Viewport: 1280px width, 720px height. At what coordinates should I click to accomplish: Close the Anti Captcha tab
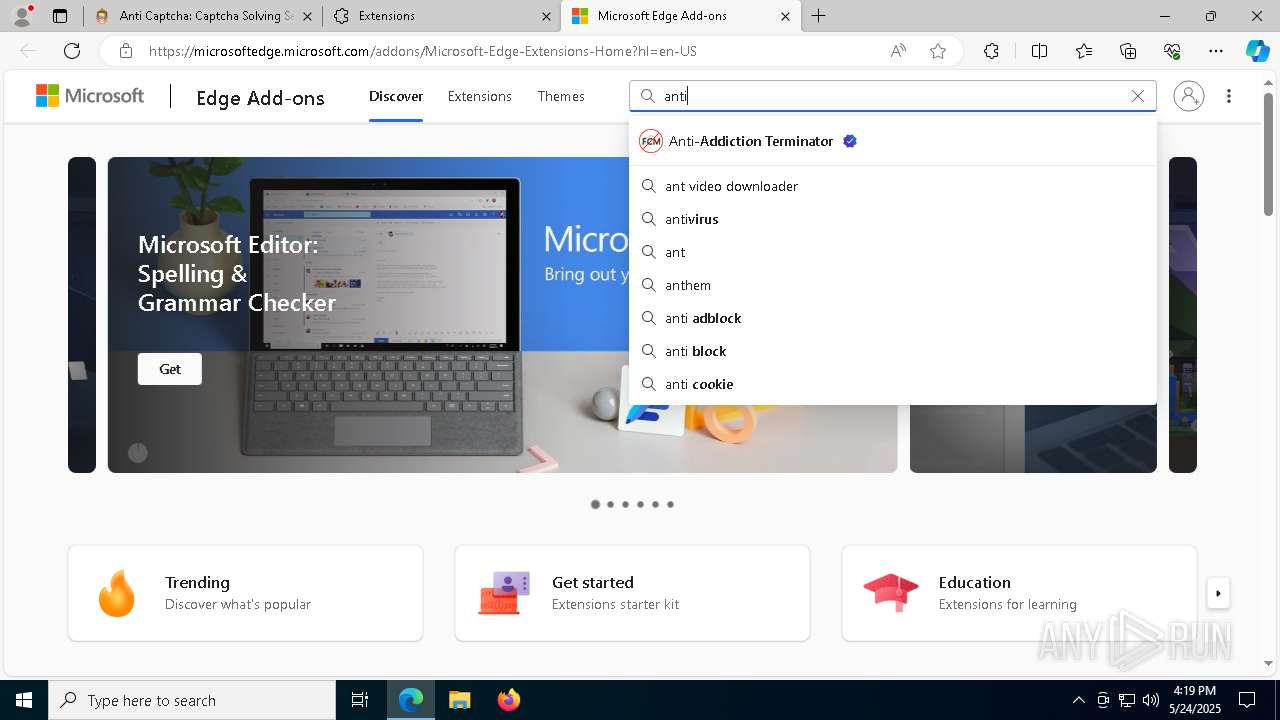(x=307, y=16)
